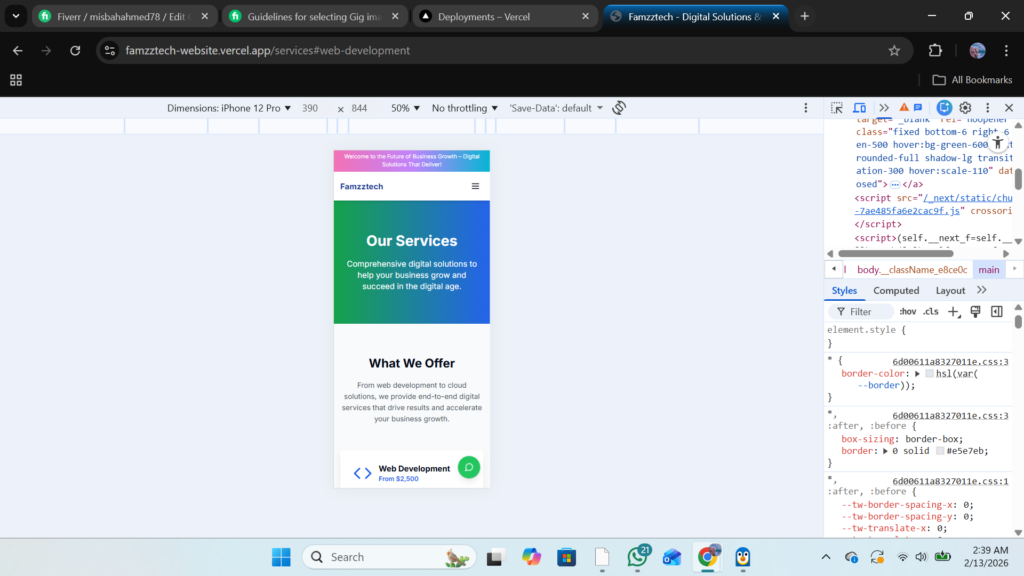Screen dimensions: 1024x576
Task: Open the tab search dropdown arrow
Action: click(x=16, y=16)
